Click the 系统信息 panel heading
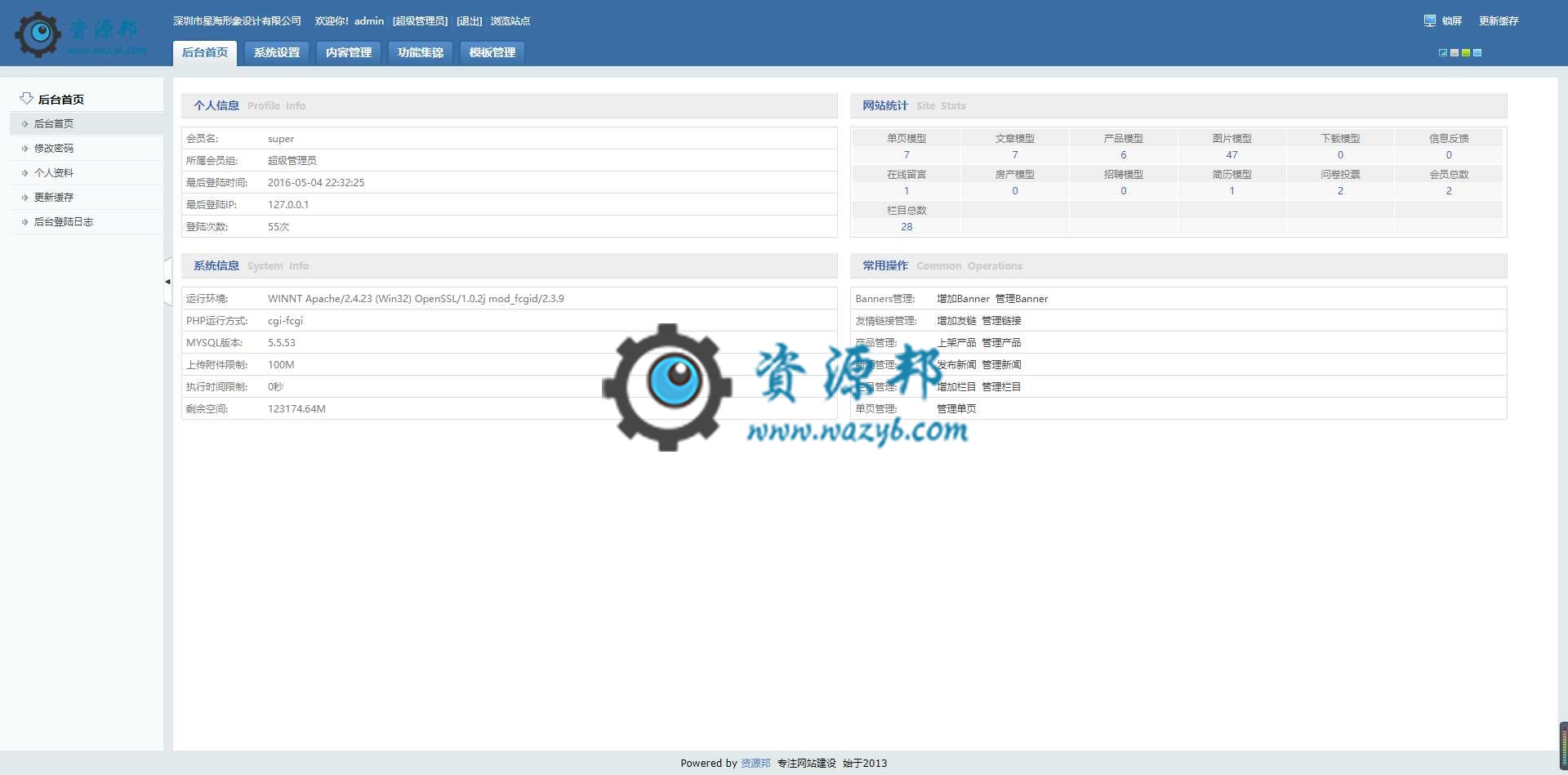 (x=216, y=266)
